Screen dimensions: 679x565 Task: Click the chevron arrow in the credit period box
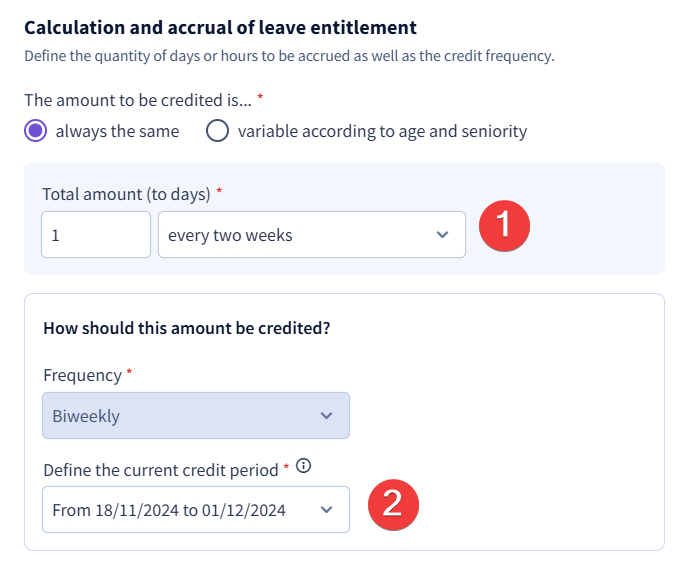click(326, 510)
